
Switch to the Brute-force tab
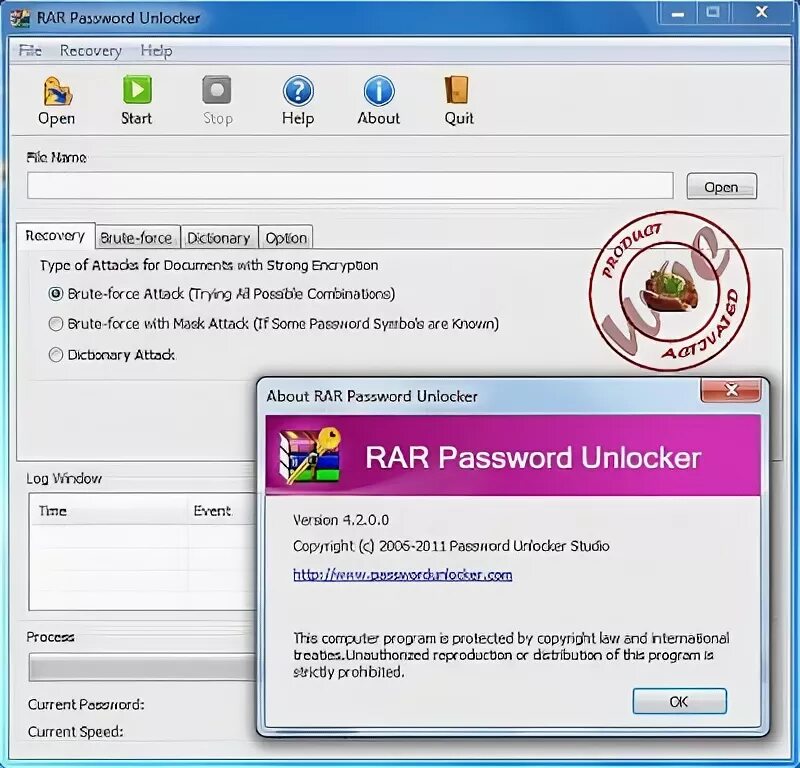click(137, 238)
